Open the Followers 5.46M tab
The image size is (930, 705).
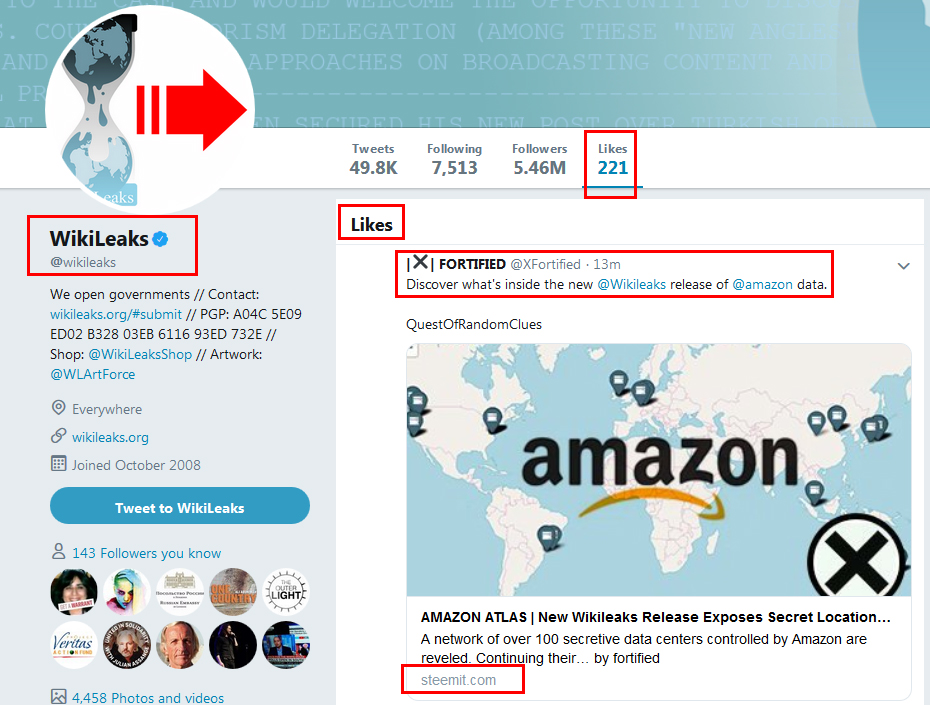click(x=539, y=159)
